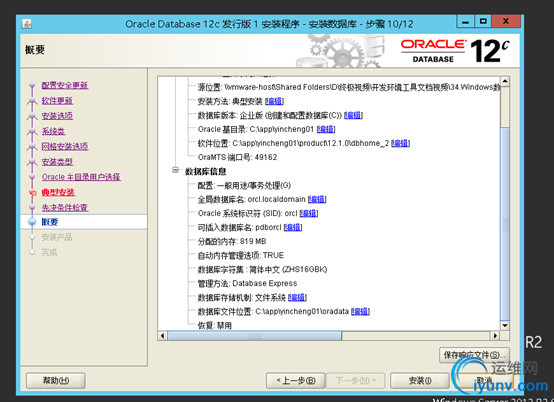
Task: Open the 网格安装选项 step
Action: coord(65,146)
